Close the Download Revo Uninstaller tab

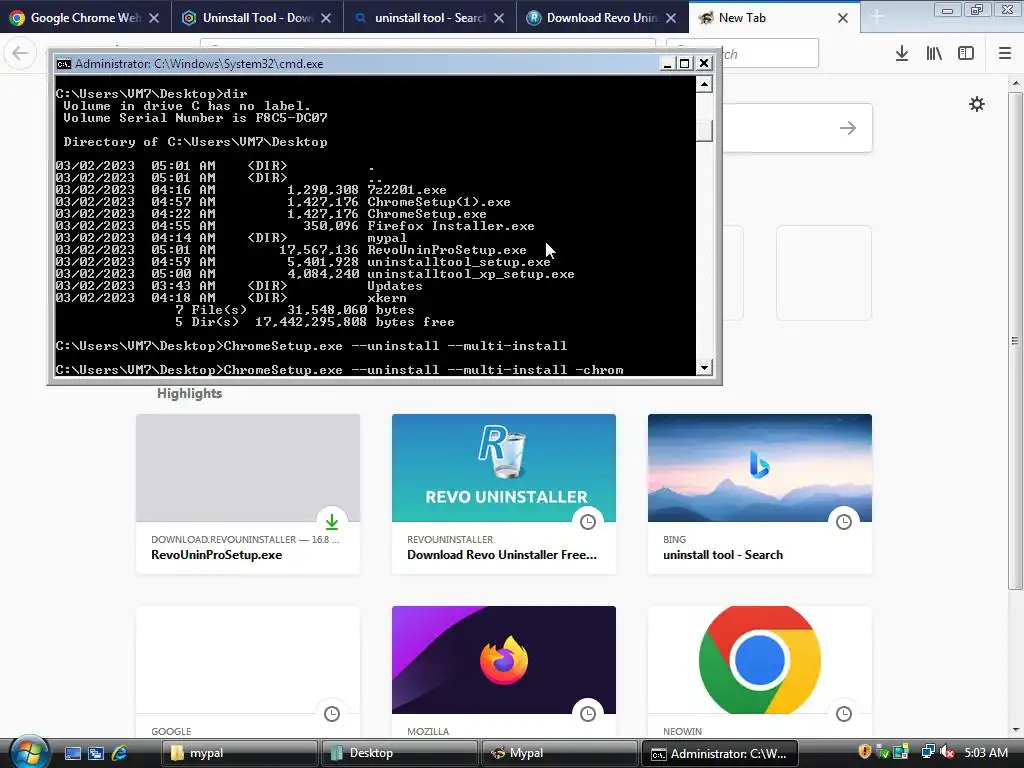click(x=671, y=18)
